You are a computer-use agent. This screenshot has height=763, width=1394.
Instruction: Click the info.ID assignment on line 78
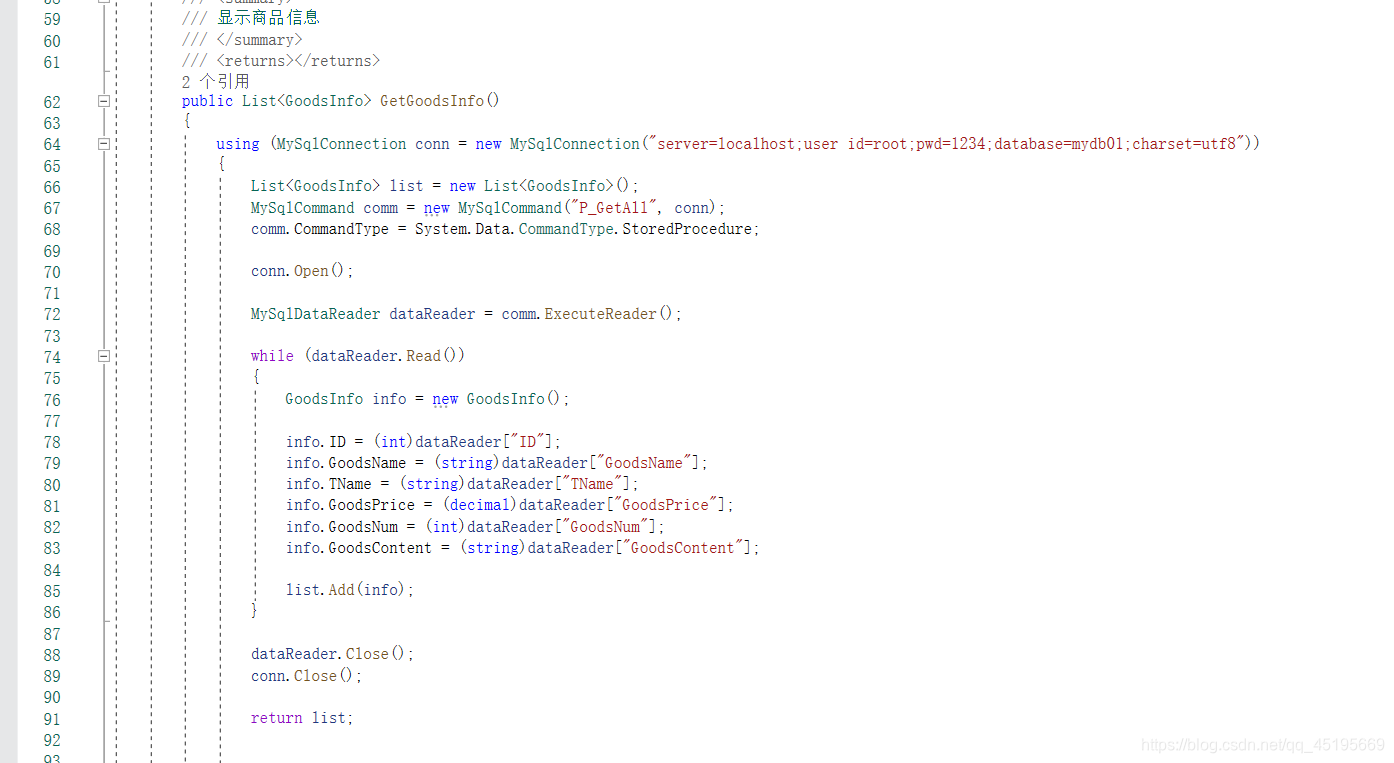pos(424,442)
